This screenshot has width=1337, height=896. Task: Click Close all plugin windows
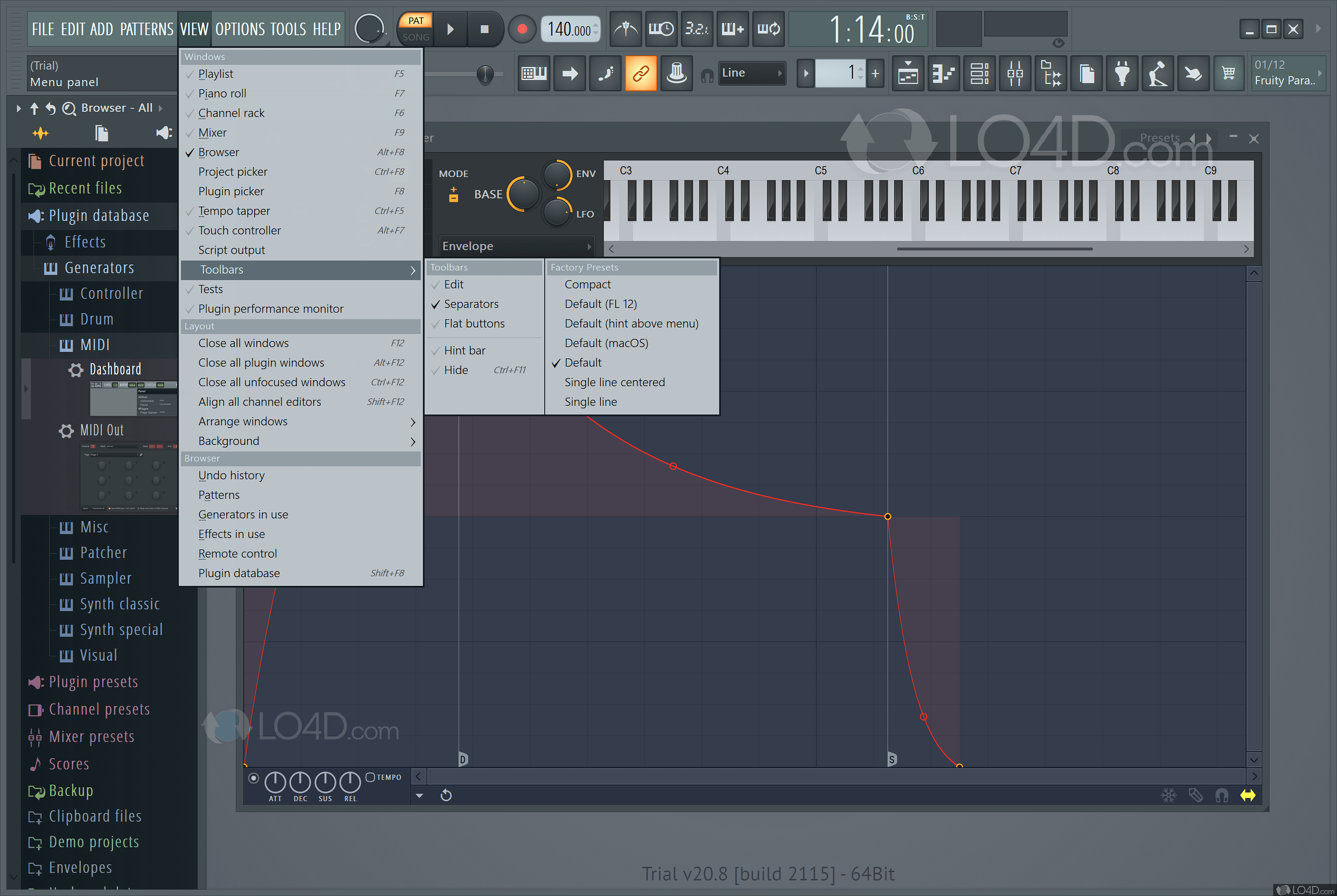(261, 363)
